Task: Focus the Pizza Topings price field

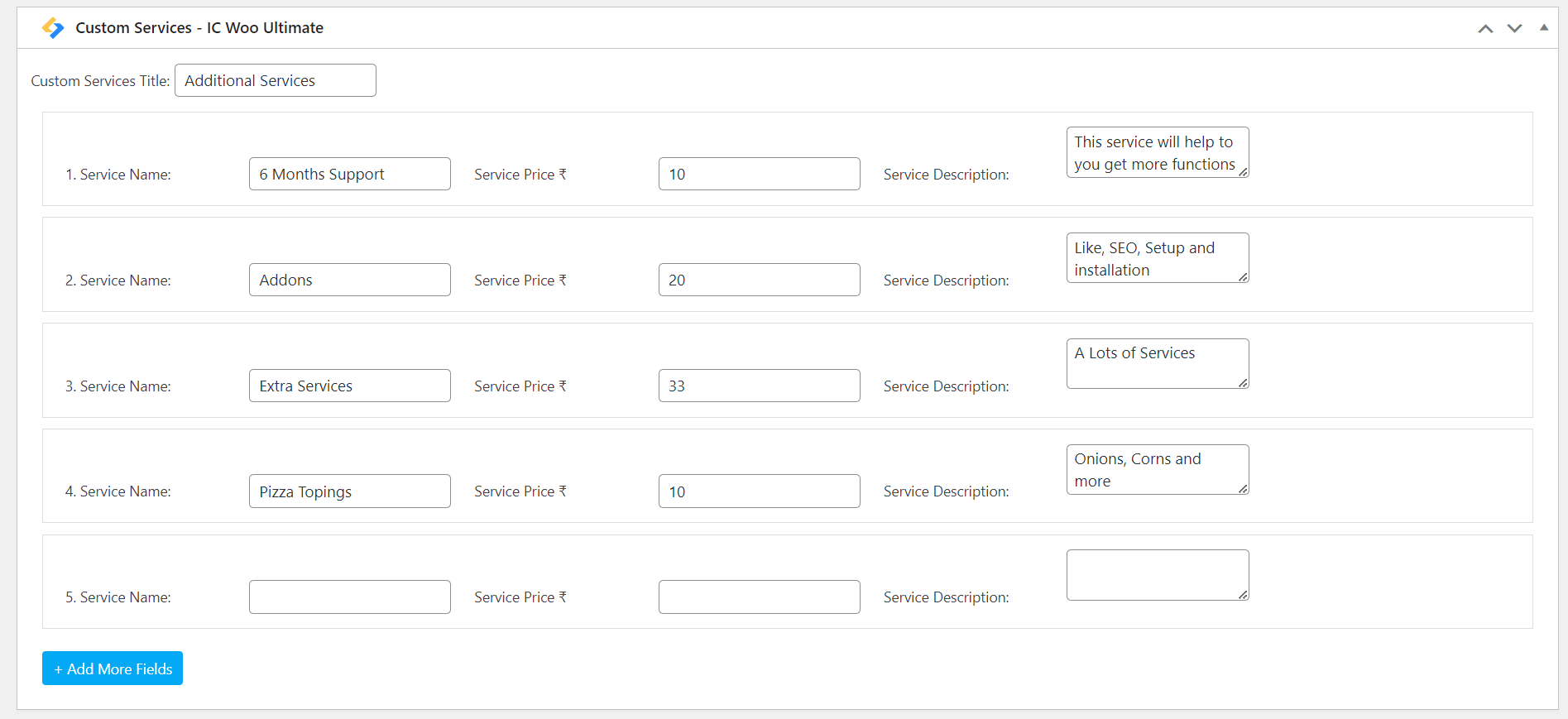Action: click(x=760, y=491)
